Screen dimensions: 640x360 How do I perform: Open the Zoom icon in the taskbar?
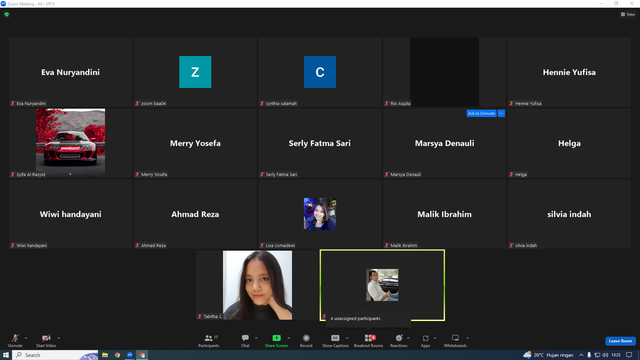coord(130,355)
